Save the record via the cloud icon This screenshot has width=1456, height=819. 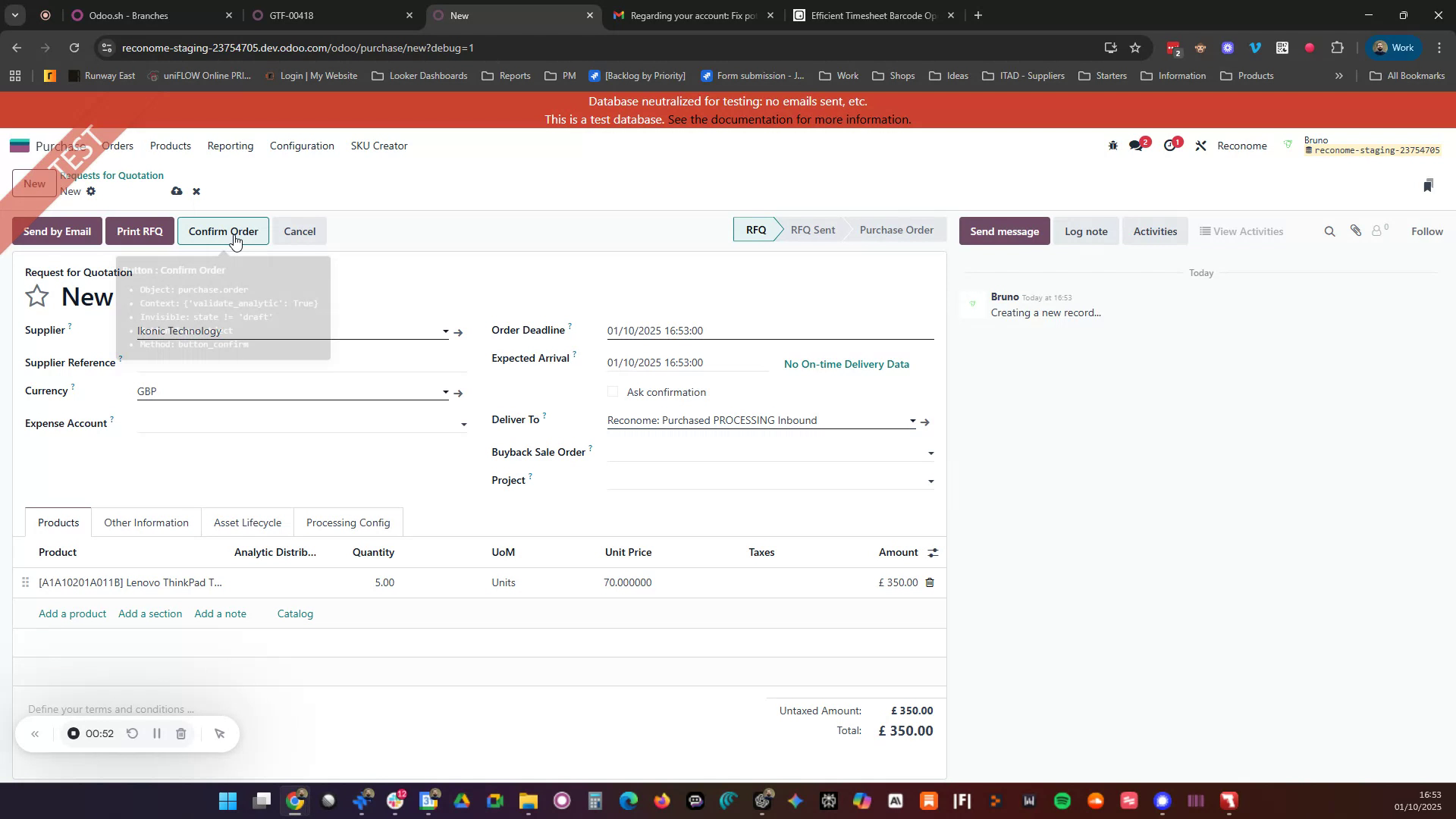click(x=176, y=191)
